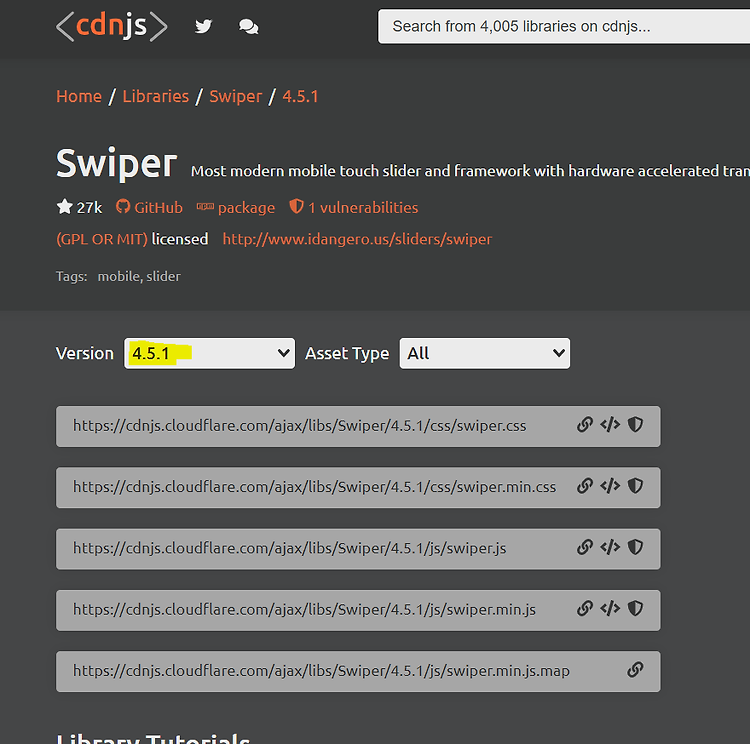Click the 27k stars count
The width and height of the screenshot is (750, 744).
89,208
